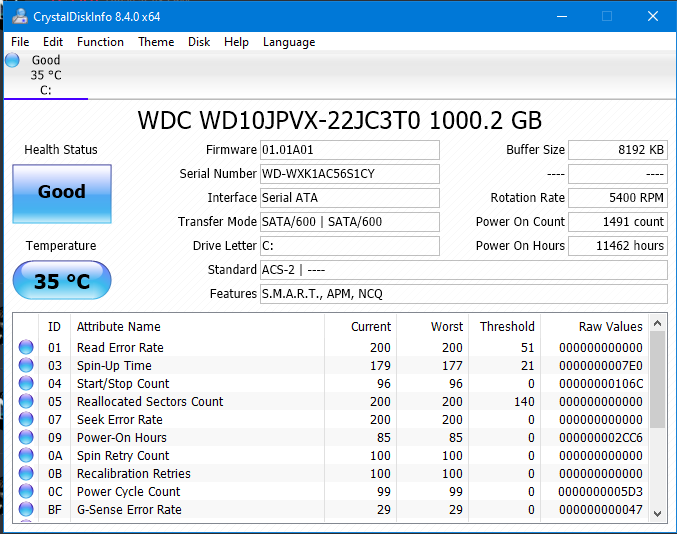Select the C: drive tab at top

coord(46,75)
